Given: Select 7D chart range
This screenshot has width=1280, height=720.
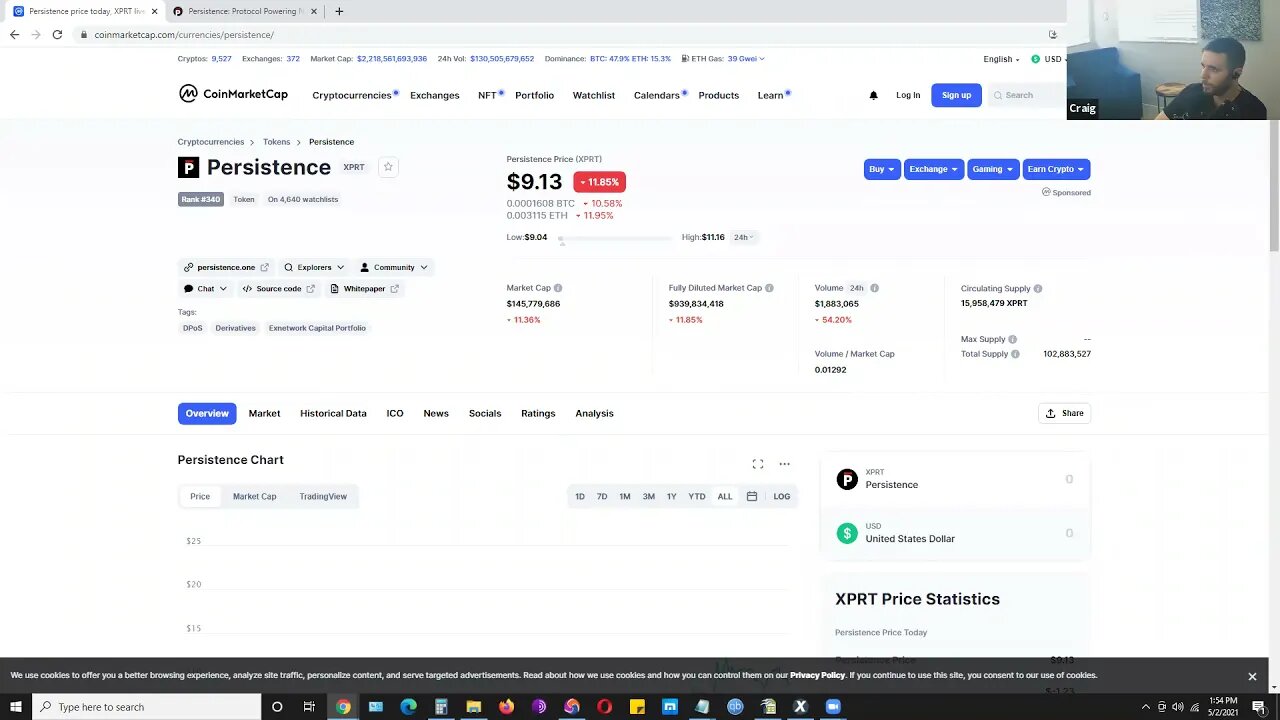Looking at the screenshot, I should coord(602,496).
